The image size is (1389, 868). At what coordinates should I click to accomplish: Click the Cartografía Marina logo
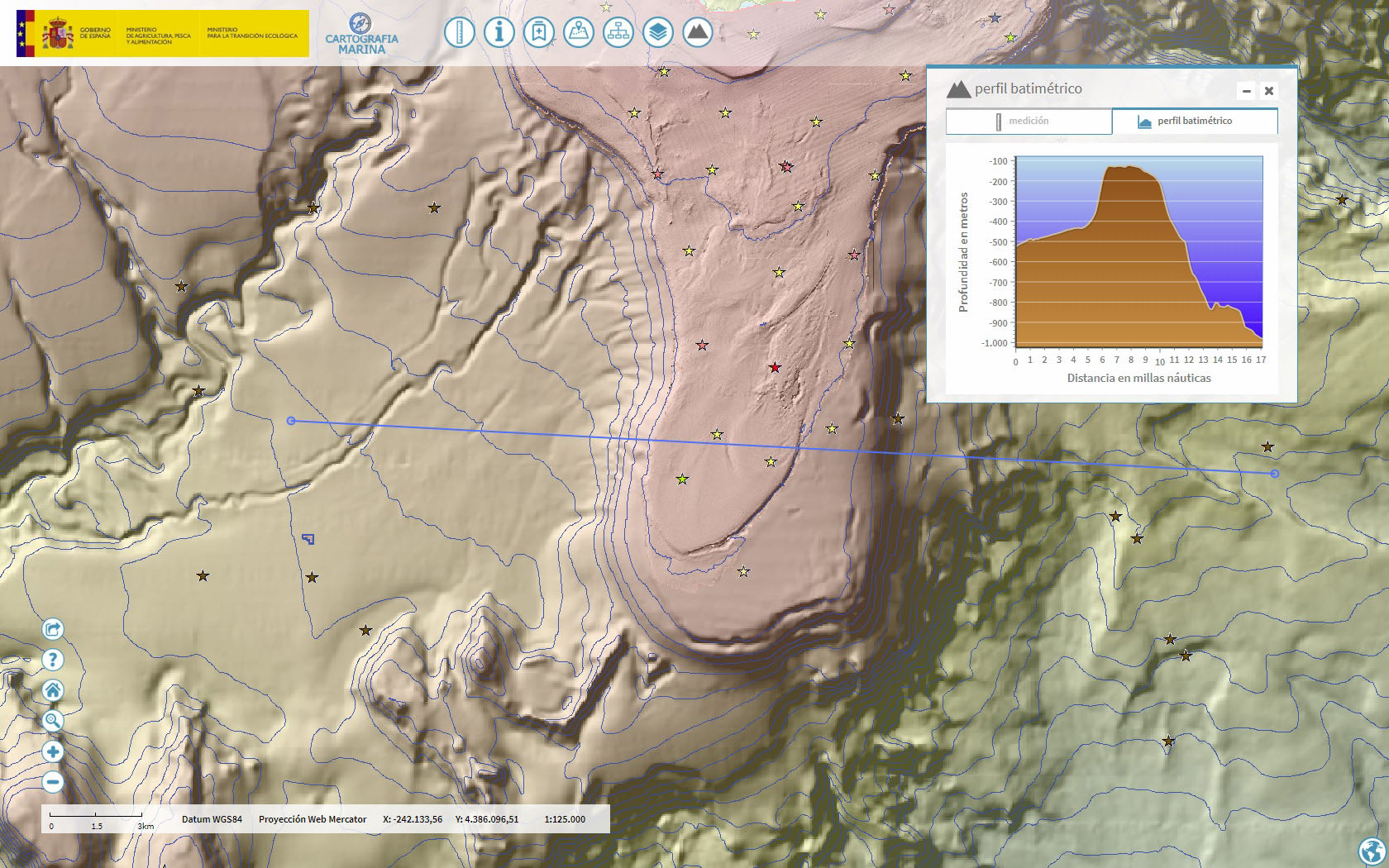pos(361,35)
